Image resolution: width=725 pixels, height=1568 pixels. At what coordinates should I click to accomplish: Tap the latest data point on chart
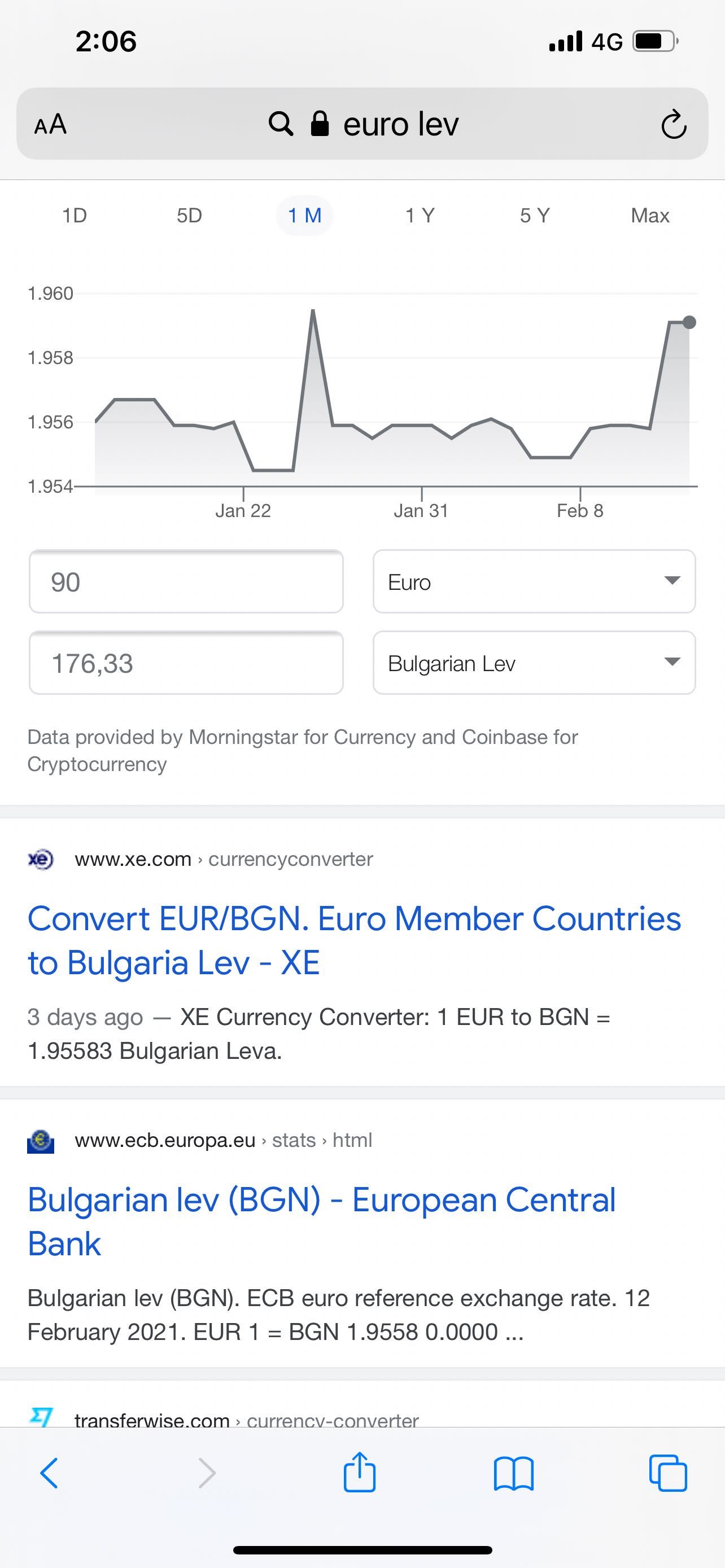689,322
